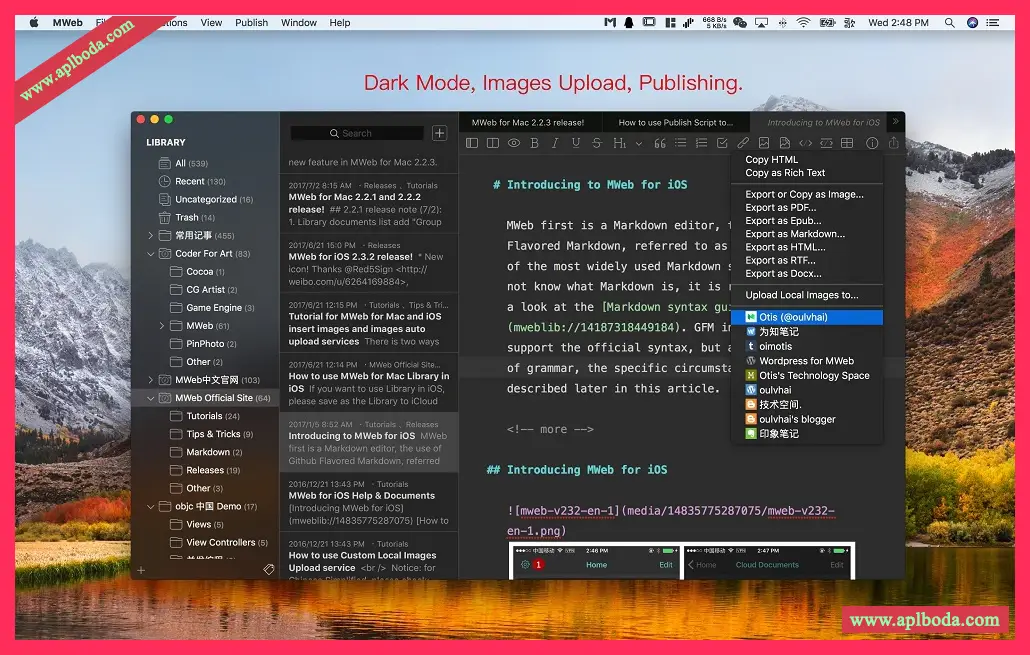This screenshot has height=655, width=1030.
Task: Toggle the sidebar panel layout icon
Action: click(472, 144)
